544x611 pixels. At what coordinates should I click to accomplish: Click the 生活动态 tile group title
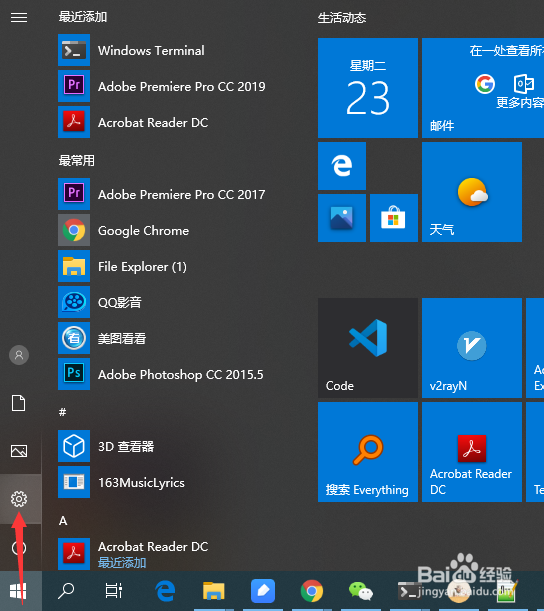tap(342, 18)
